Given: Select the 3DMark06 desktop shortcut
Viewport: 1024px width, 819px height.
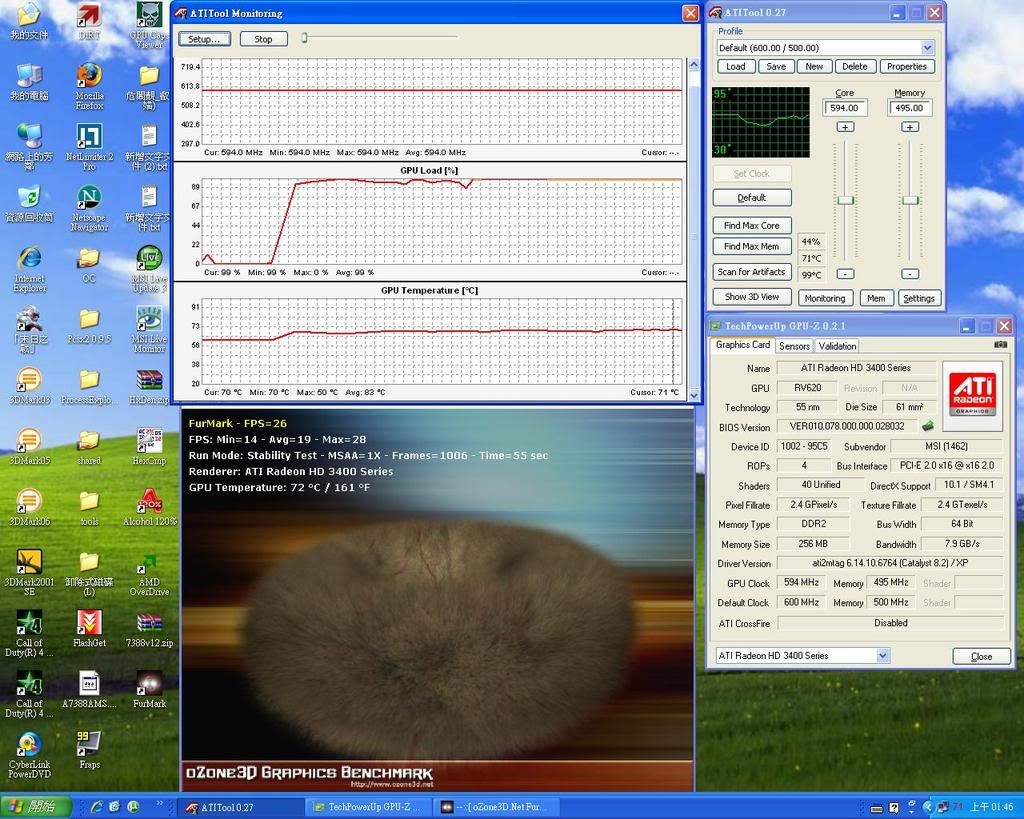Looking at the screenshot, I should click(x=29, y=506).
